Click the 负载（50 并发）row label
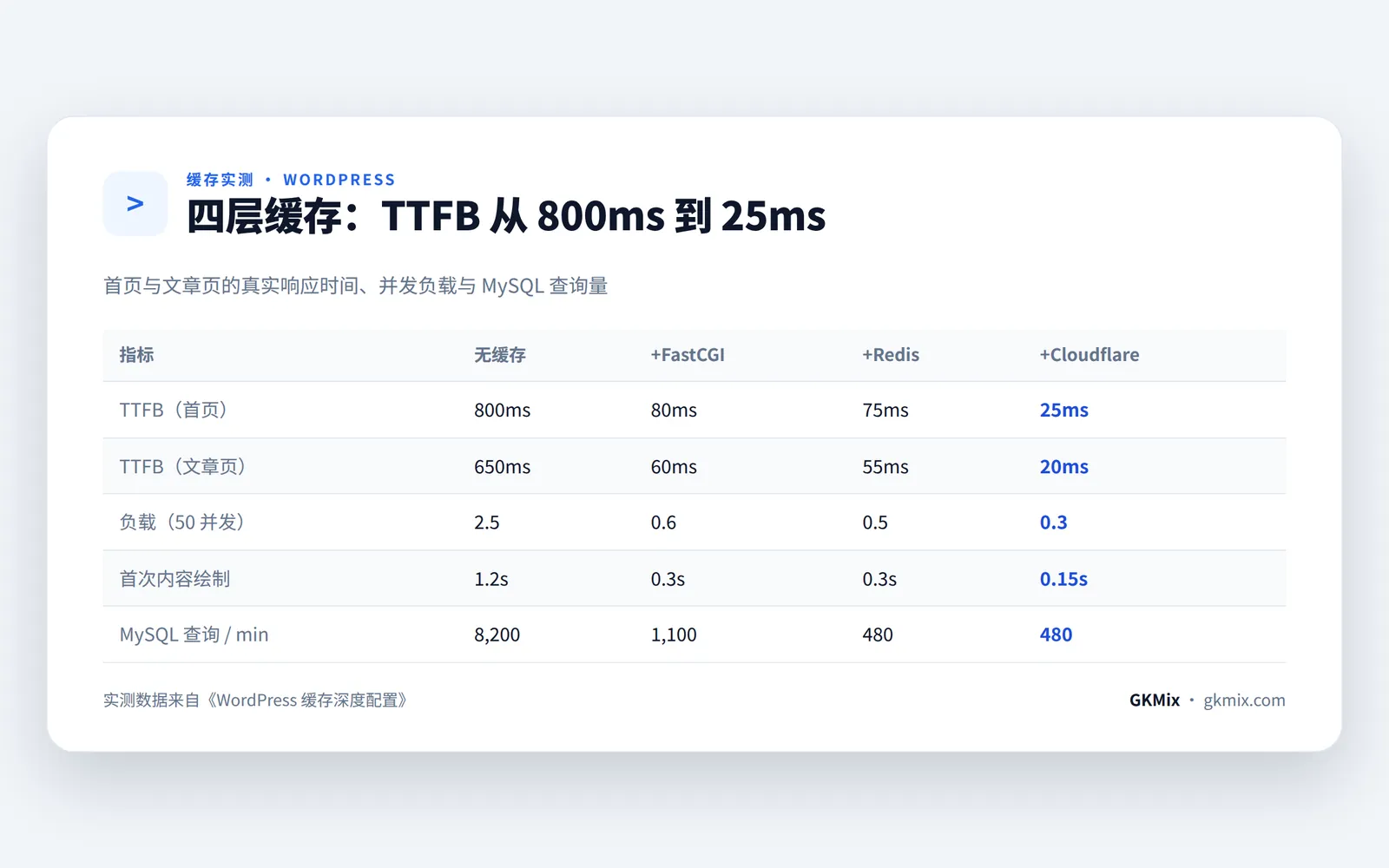 (x=181, y=522)
